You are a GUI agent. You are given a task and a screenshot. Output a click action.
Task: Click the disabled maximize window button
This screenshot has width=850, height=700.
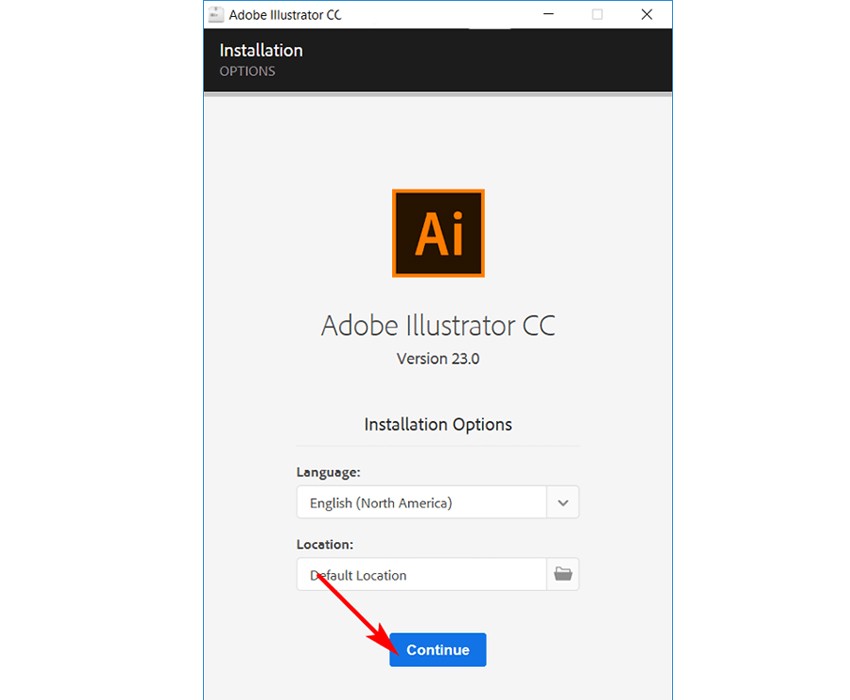click(598, 15)
